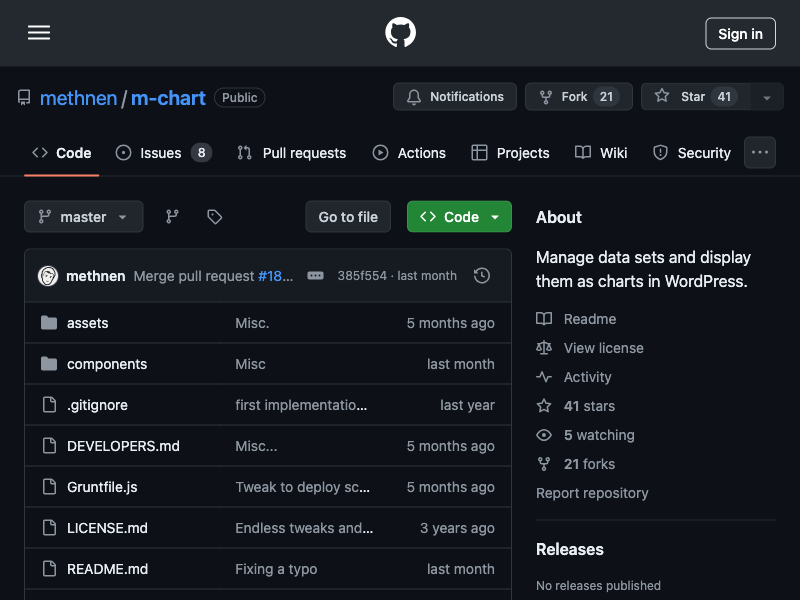Screen dimensions: 800x600
Task: Open the Wiki tab
Action: (x=601, y=153)
